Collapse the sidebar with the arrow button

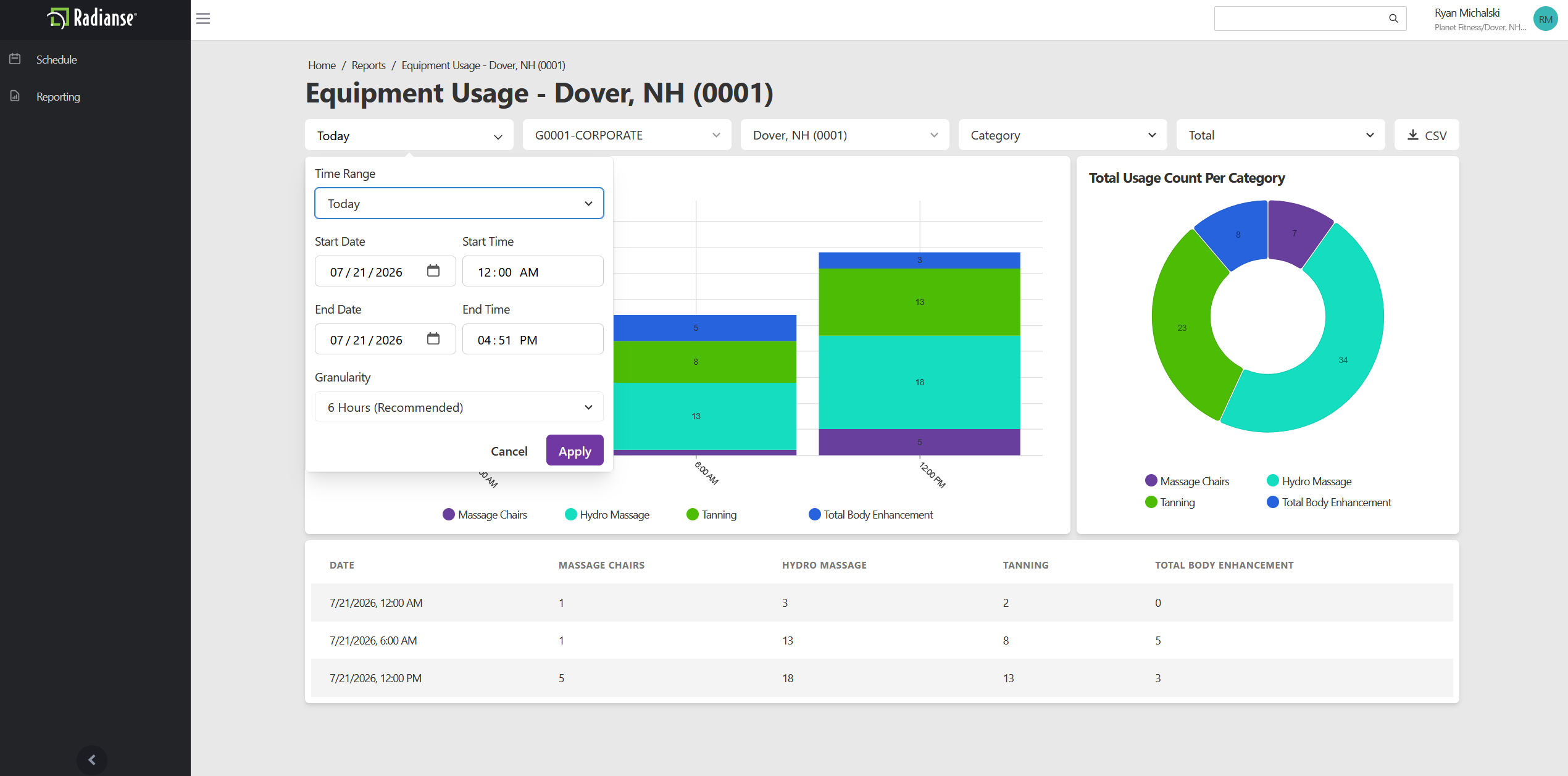tap(92, 759)
